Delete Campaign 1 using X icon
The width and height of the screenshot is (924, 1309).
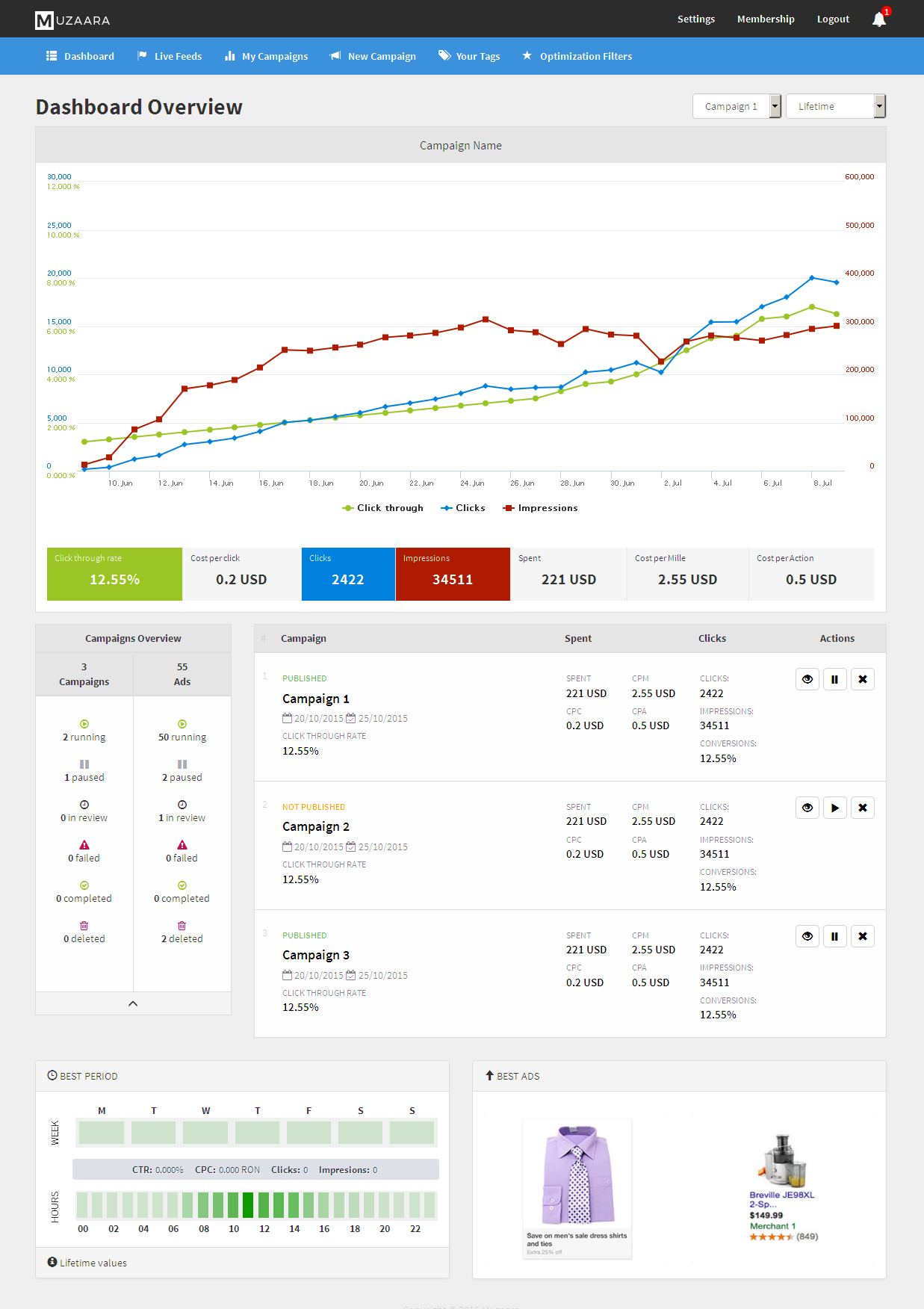(x=862, y=679)
